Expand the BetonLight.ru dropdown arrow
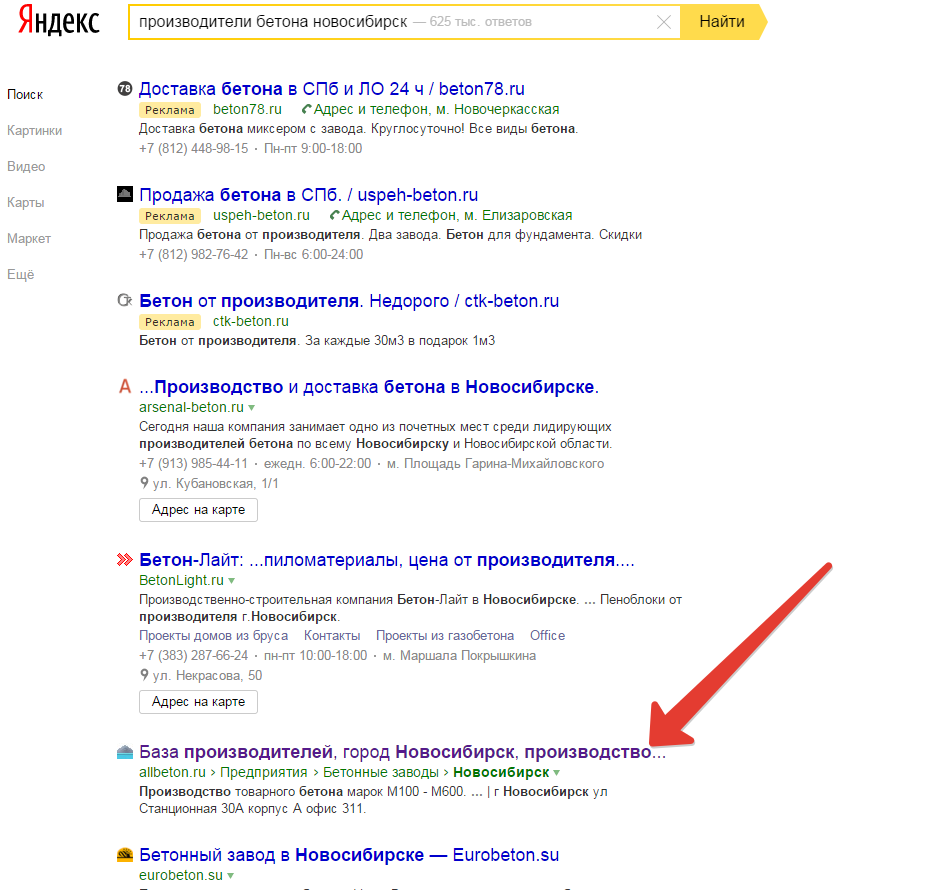Screen dimensions: 931x890 tap(232, 581)
